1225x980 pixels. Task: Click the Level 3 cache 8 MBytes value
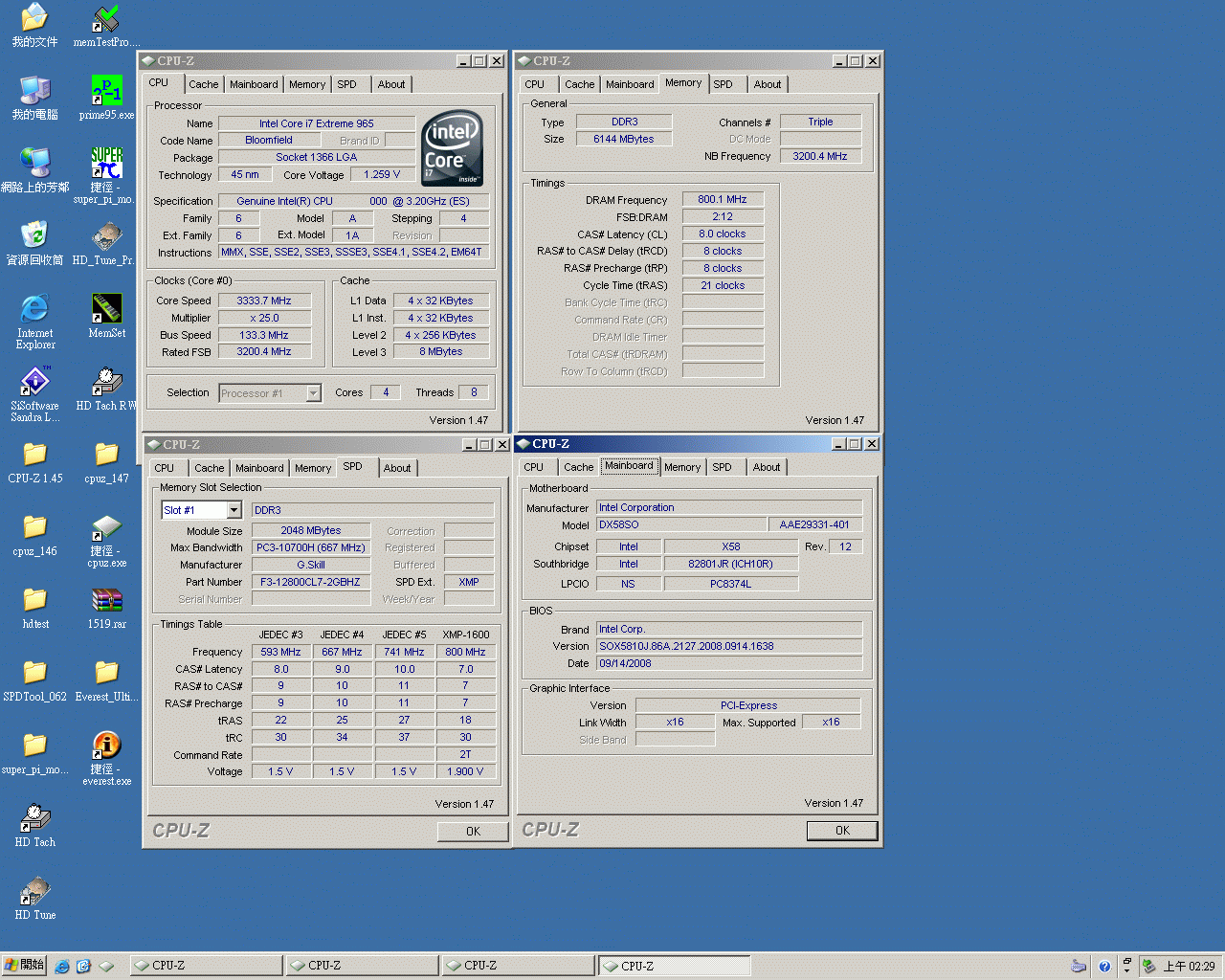[x=441, y=351]
